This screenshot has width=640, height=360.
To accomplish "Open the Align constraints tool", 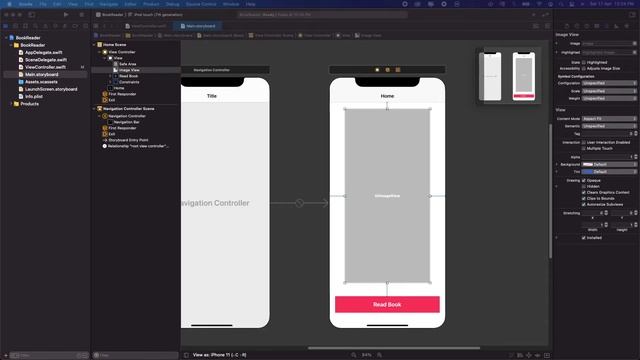I will (520, 355).
